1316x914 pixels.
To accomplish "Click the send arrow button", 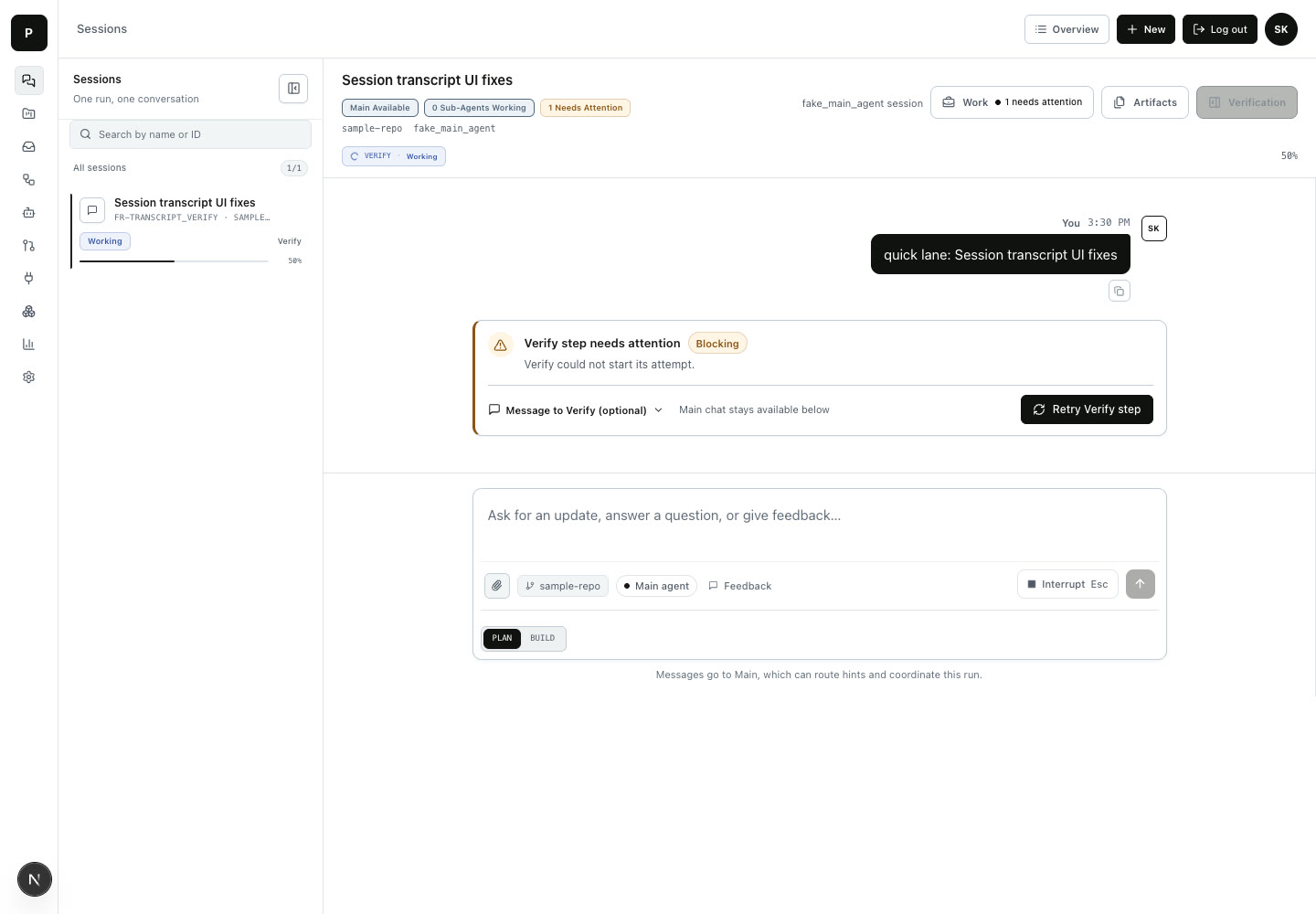I will 1141,584.
